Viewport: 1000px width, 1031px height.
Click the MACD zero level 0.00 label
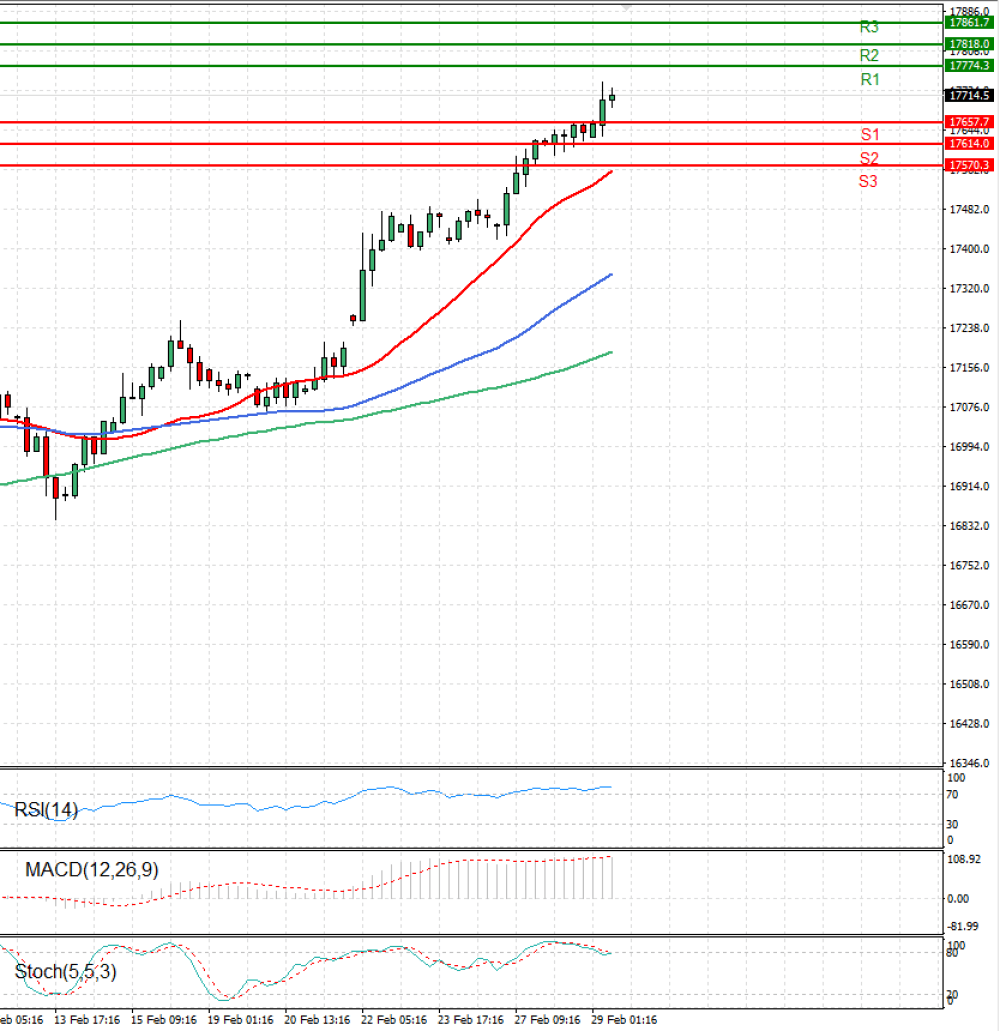[958, 899]
